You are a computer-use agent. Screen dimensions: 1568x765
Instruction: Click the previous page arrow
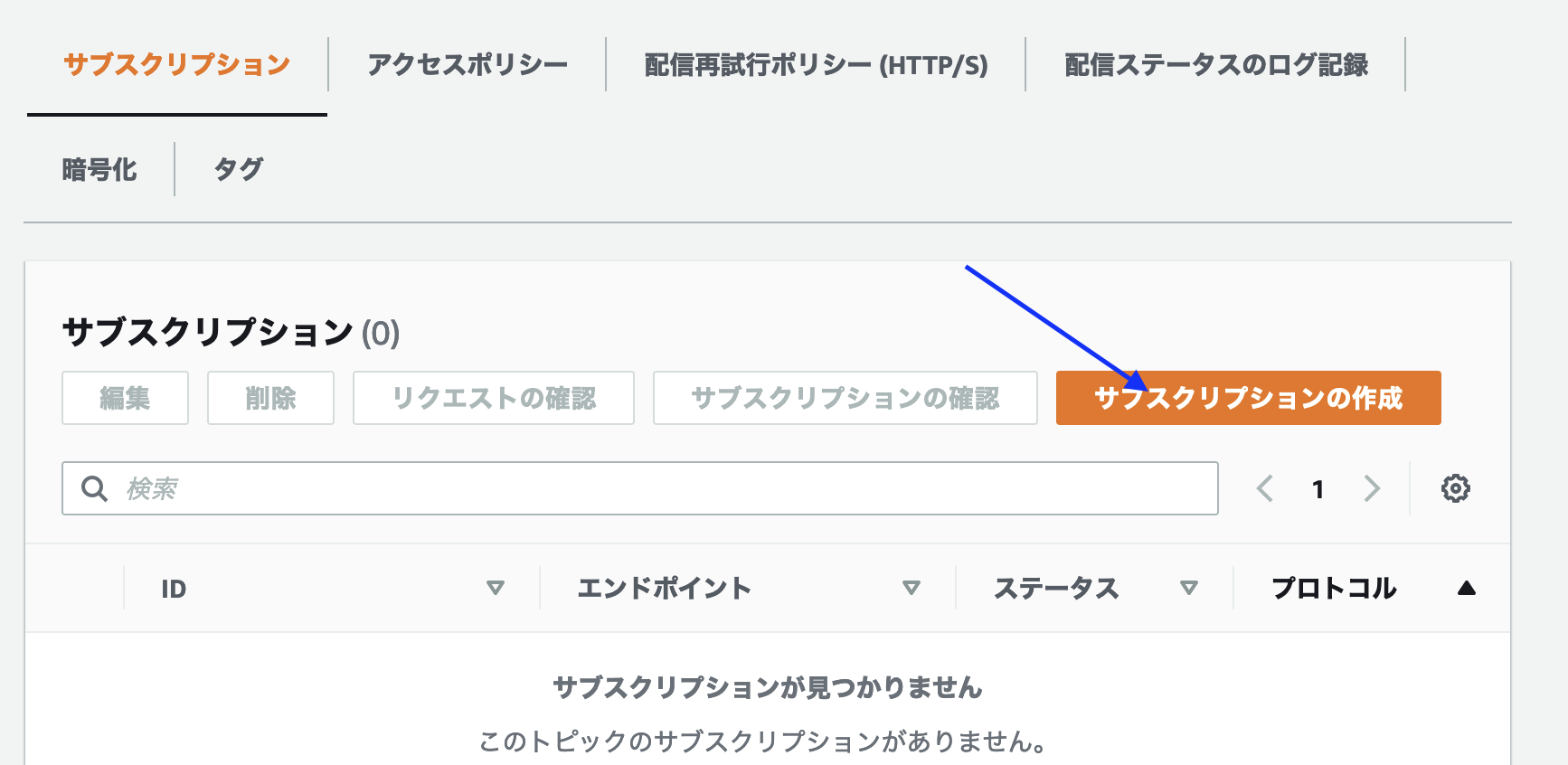1265,488
